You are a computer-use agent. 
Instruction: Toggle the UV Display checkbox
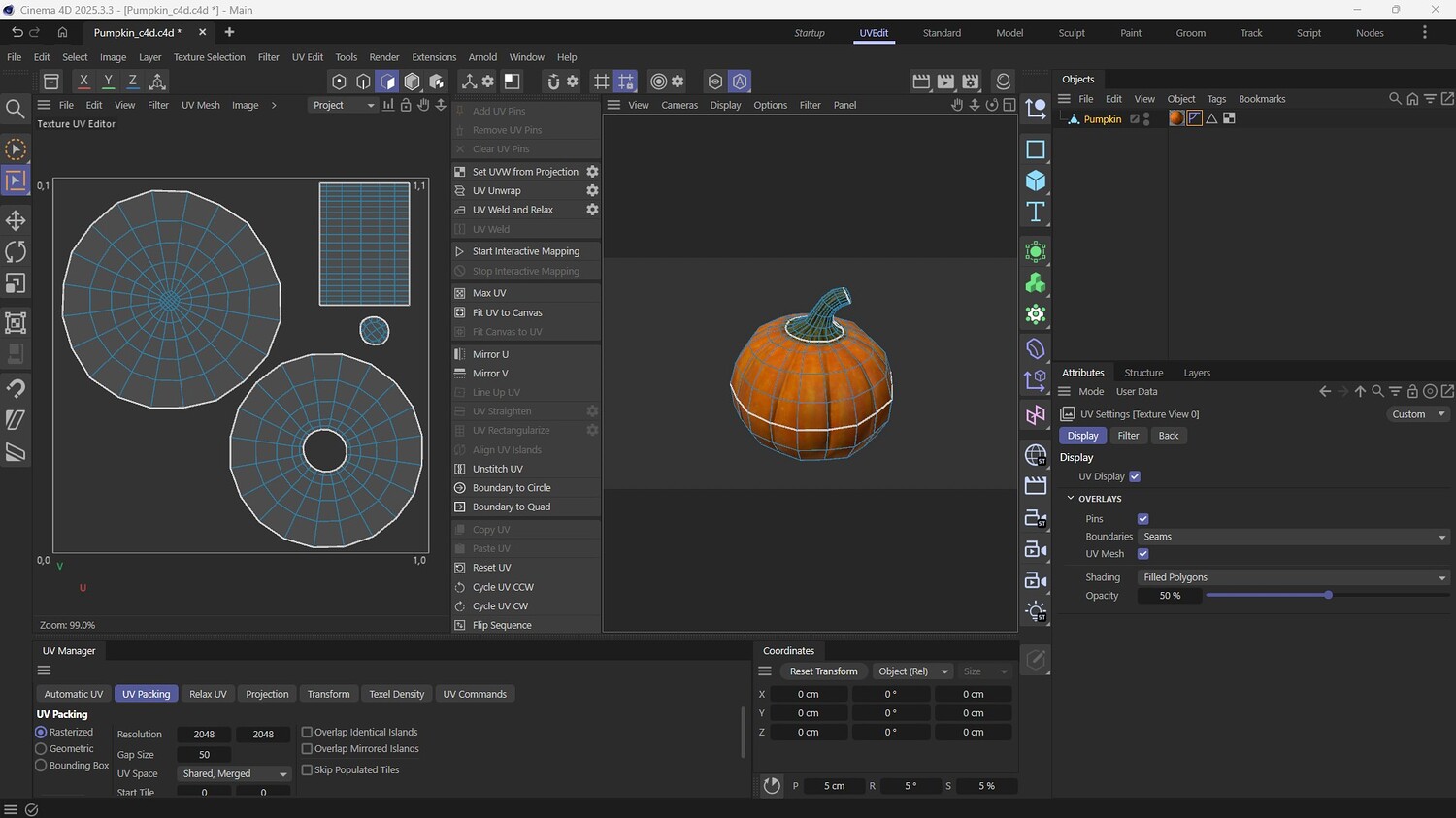pyautogui.click(x=1135, y=476)
